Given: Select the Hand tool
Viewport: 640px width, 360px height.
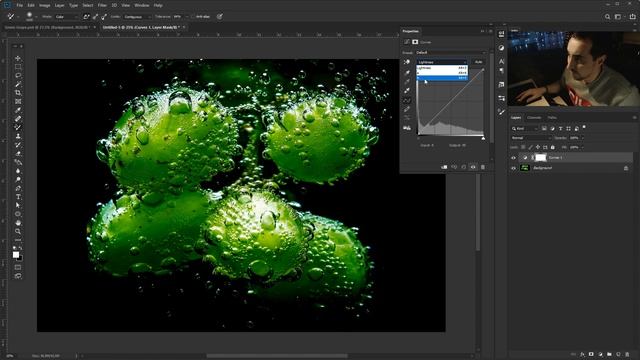Looking at the screenshot, I should (x=18, y=223).
